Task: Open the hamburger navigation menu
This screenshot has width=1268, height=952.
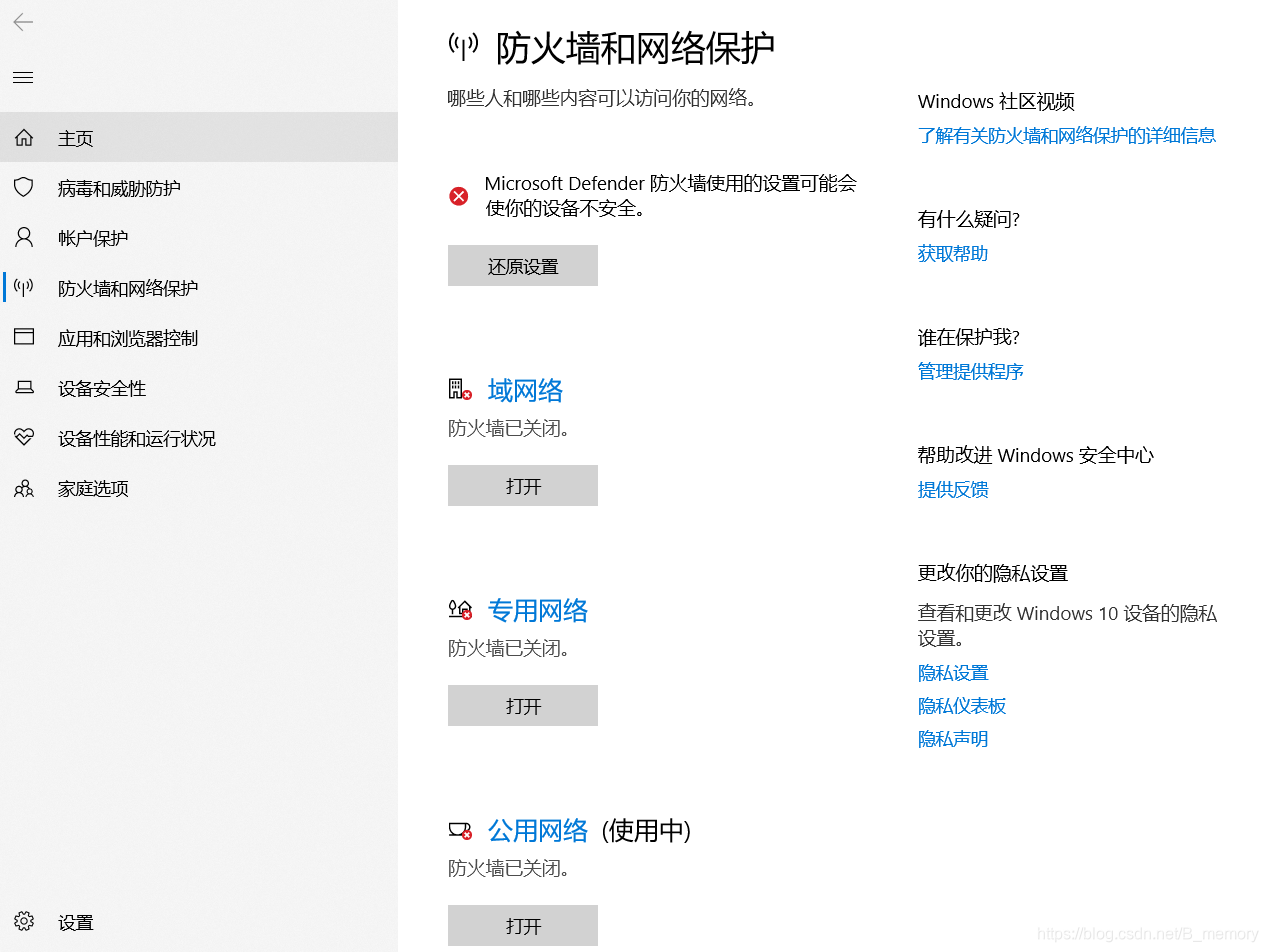Action: tap(23, 77)
